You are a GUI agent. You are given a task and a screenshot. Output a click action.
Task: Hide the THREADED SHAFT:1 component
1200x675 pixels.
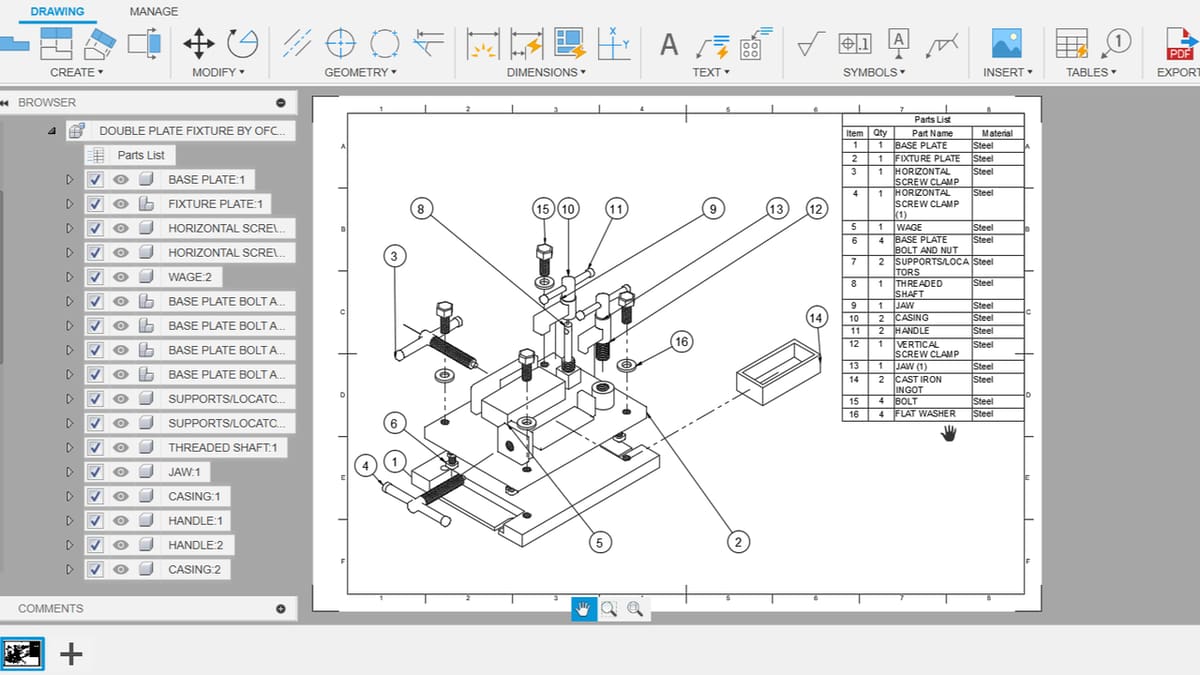(x=119, y=447)
